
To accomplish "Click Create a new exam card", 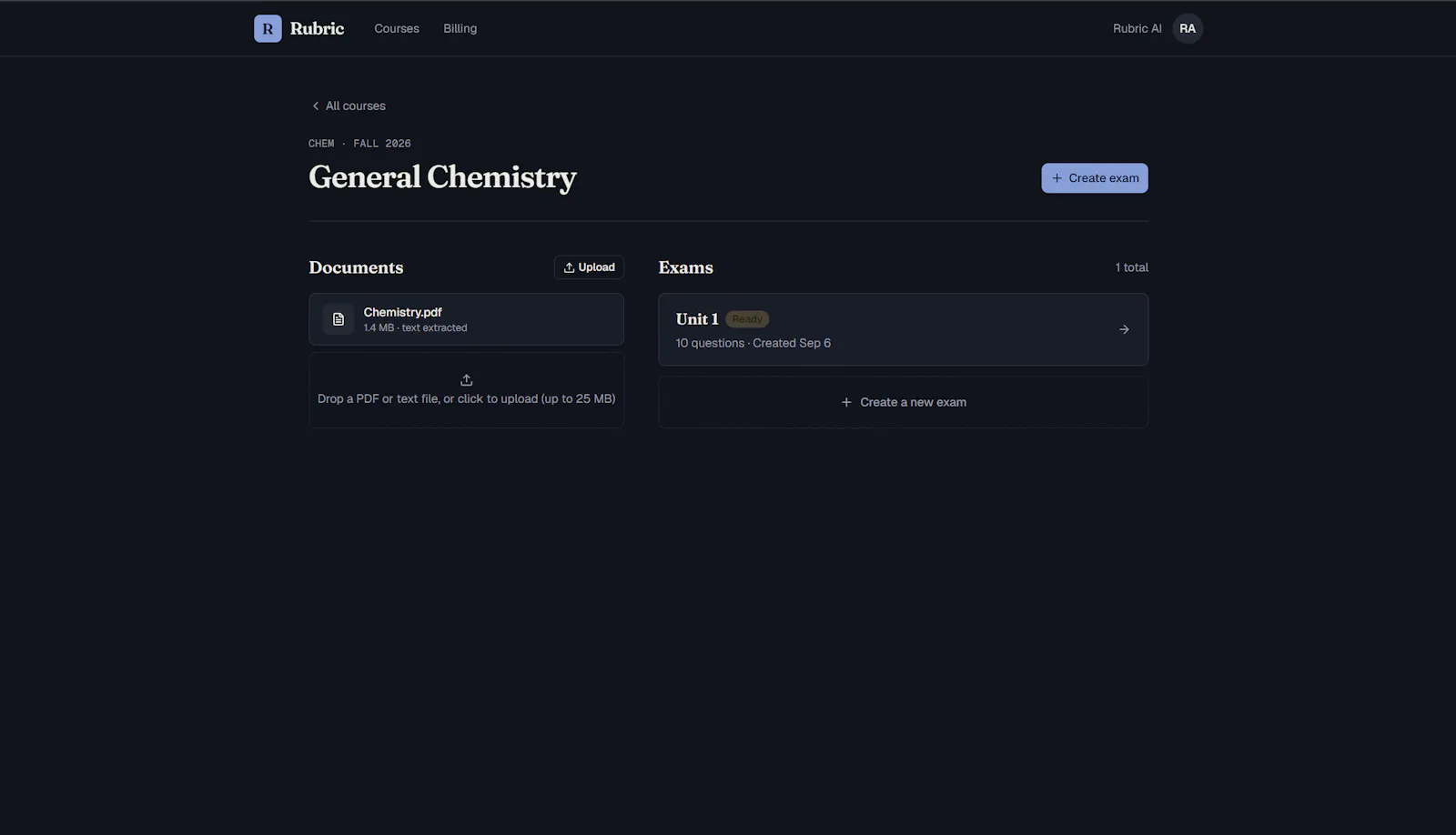I will pos(904,402).
